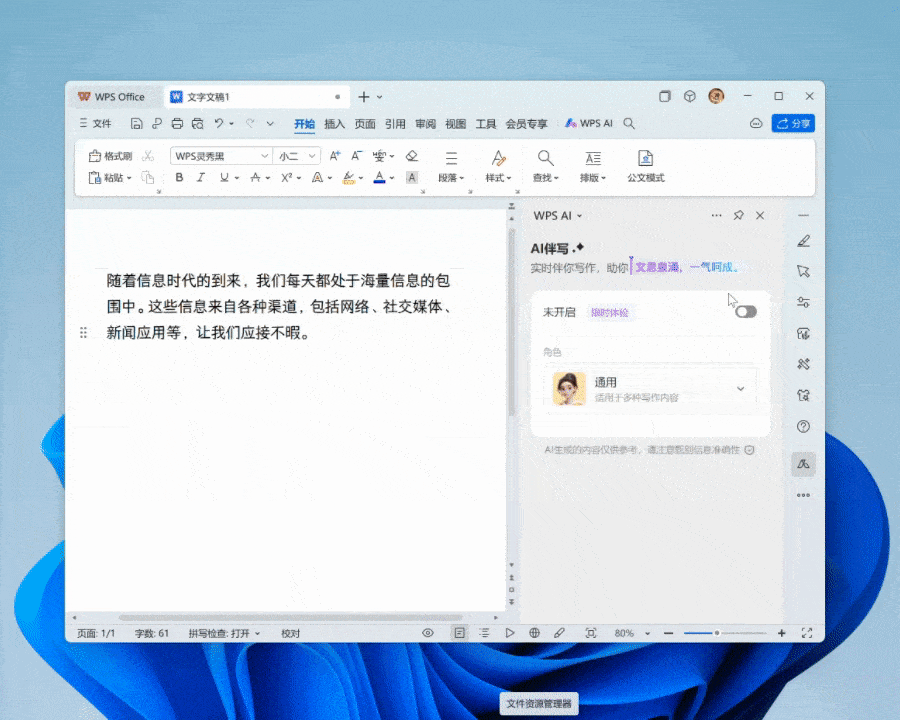Image resolution: width=900 pixels, height=720 pixels.
Task: Expand the 样式 styles dropdown
Action: 498,178
